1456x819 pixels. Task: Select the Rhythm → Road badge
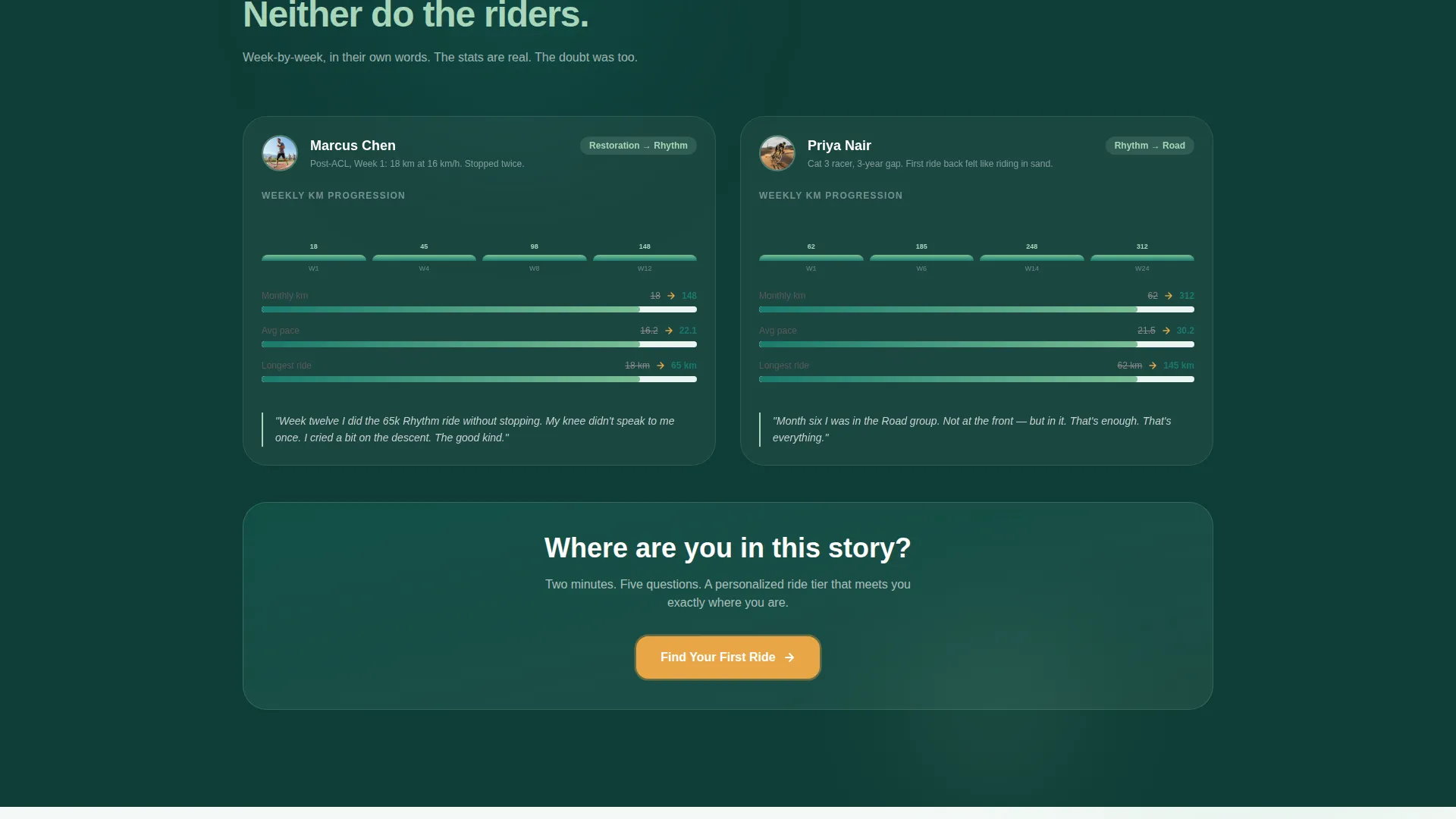[x=1150, y=146]
